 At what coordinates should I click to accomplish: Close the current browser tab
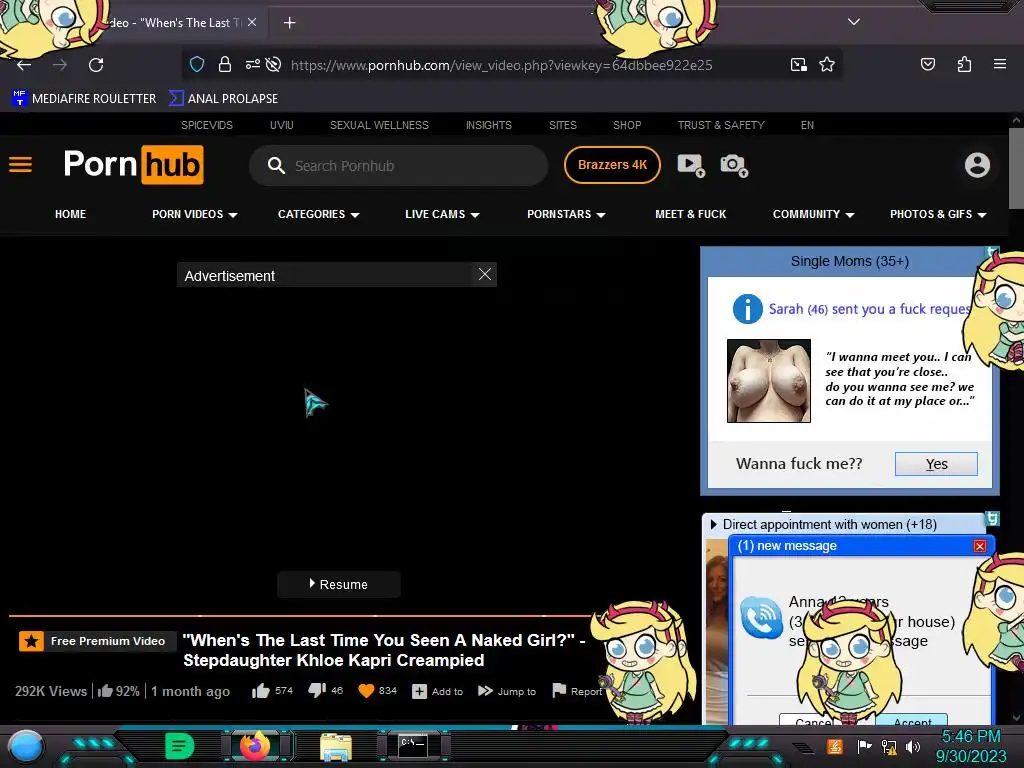coord(252,22)
